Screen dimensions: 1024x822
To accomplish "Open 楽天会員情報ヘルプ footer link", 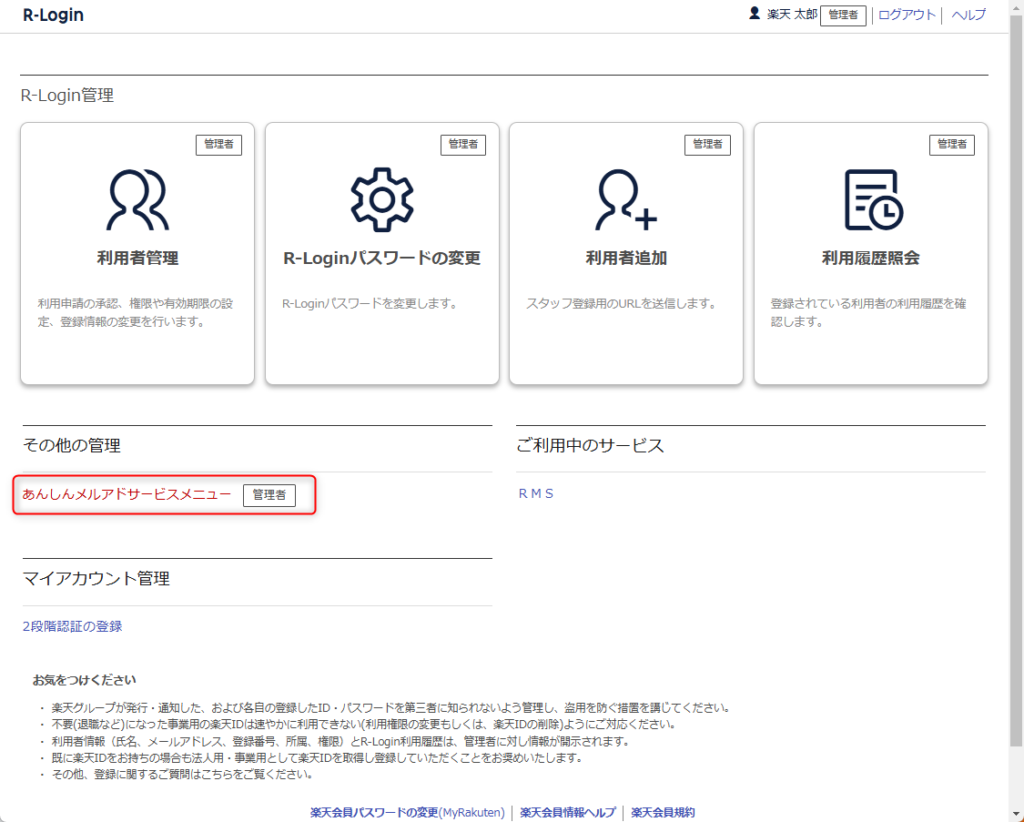I will click(x=567, y=813).
